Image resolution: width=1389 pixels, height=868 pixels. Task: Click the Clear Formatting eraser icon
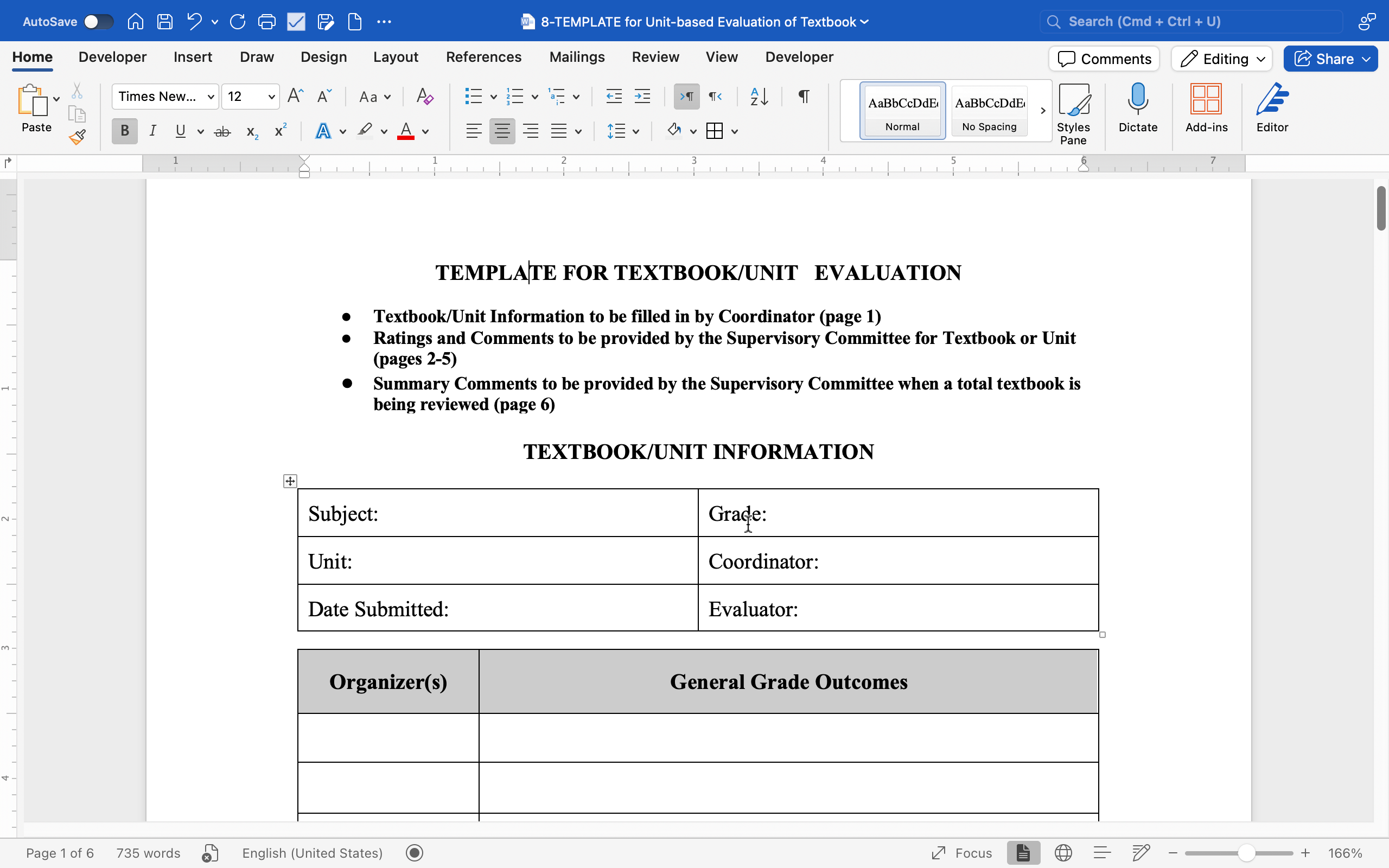pos(425,97)
